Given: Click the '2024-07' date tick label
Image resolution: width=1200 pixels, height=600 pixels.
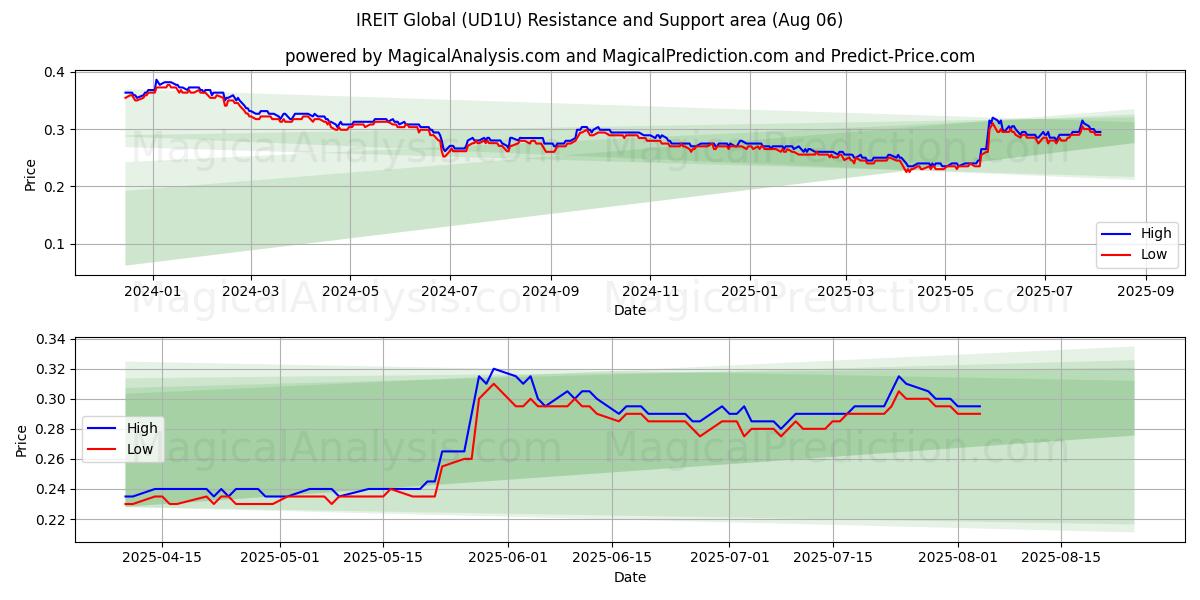Looking at the screenshot, I should pos(450,291).
